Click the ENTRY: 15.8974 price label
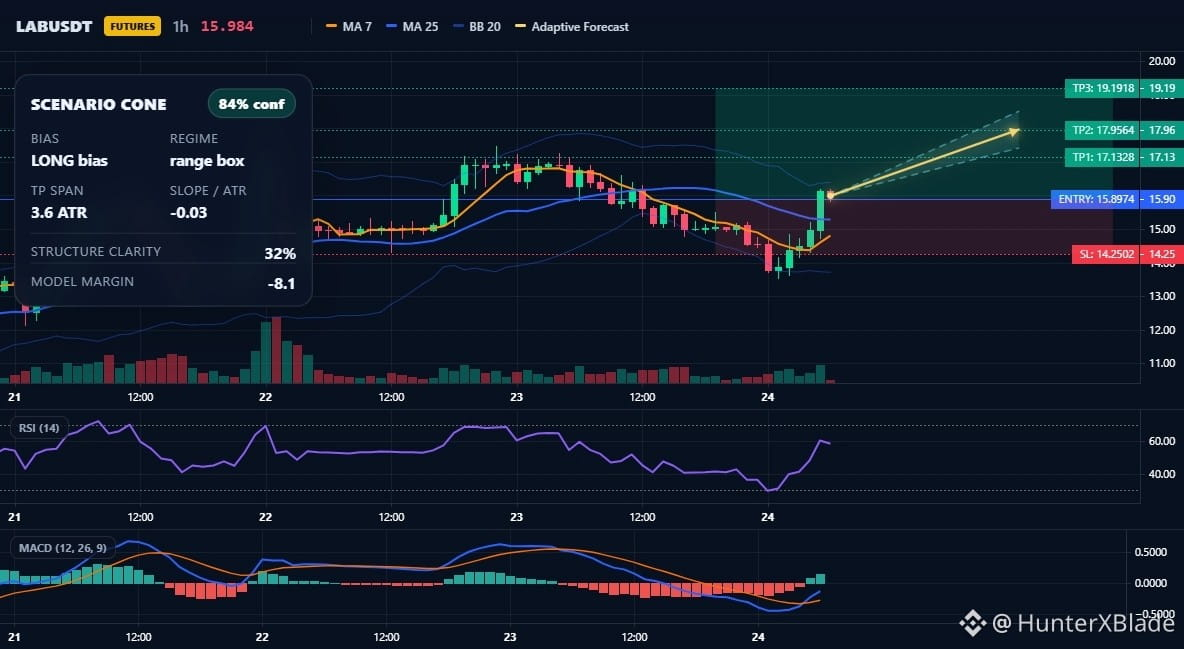 1096,199
